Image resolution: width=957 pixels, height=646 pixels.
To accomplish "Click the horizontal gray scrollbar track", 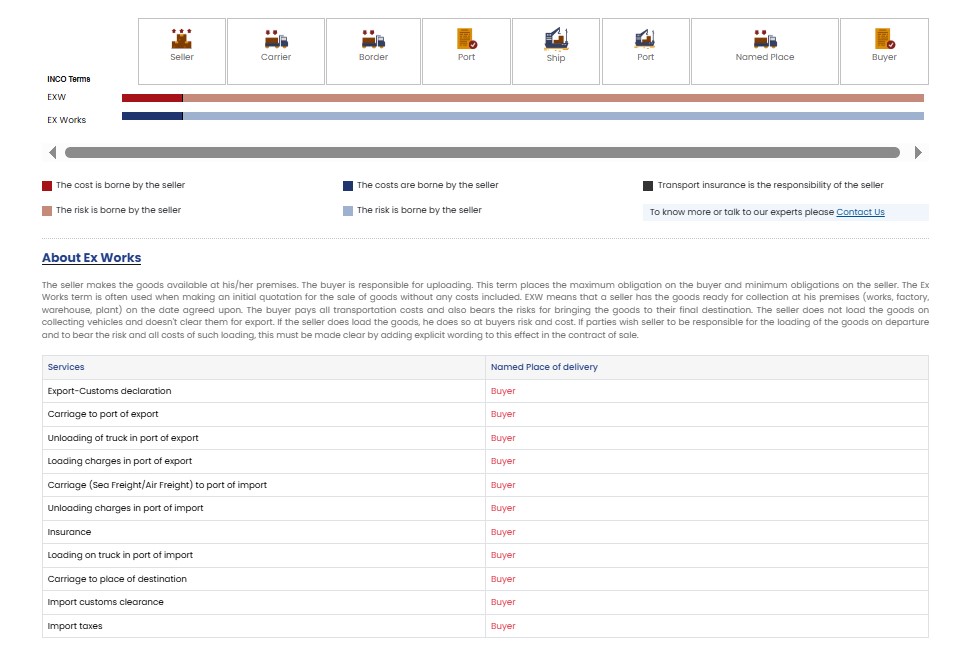I will 481,153.
